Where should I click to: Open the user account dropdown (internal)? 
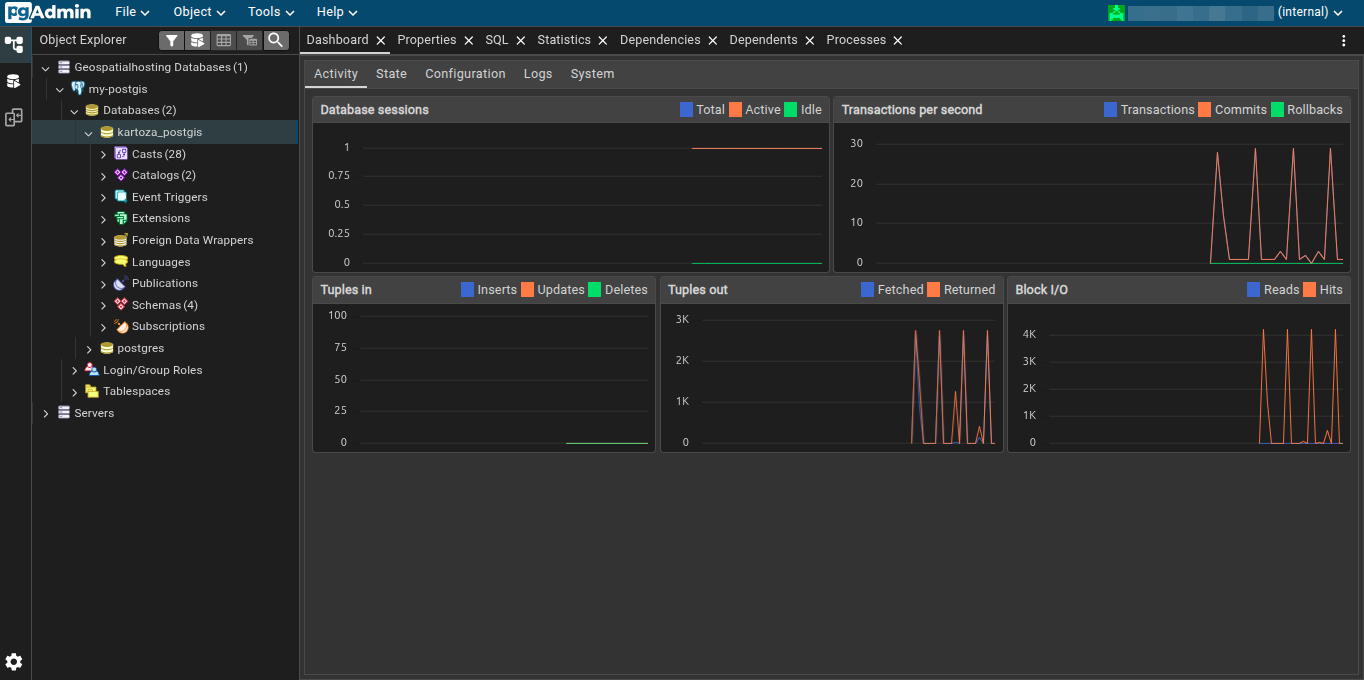tap(1310, 12)
